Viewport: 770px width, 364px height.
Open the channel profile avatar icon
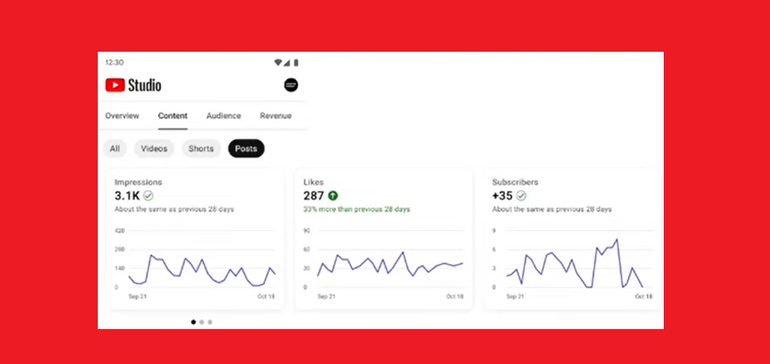(x=291, y=85)
